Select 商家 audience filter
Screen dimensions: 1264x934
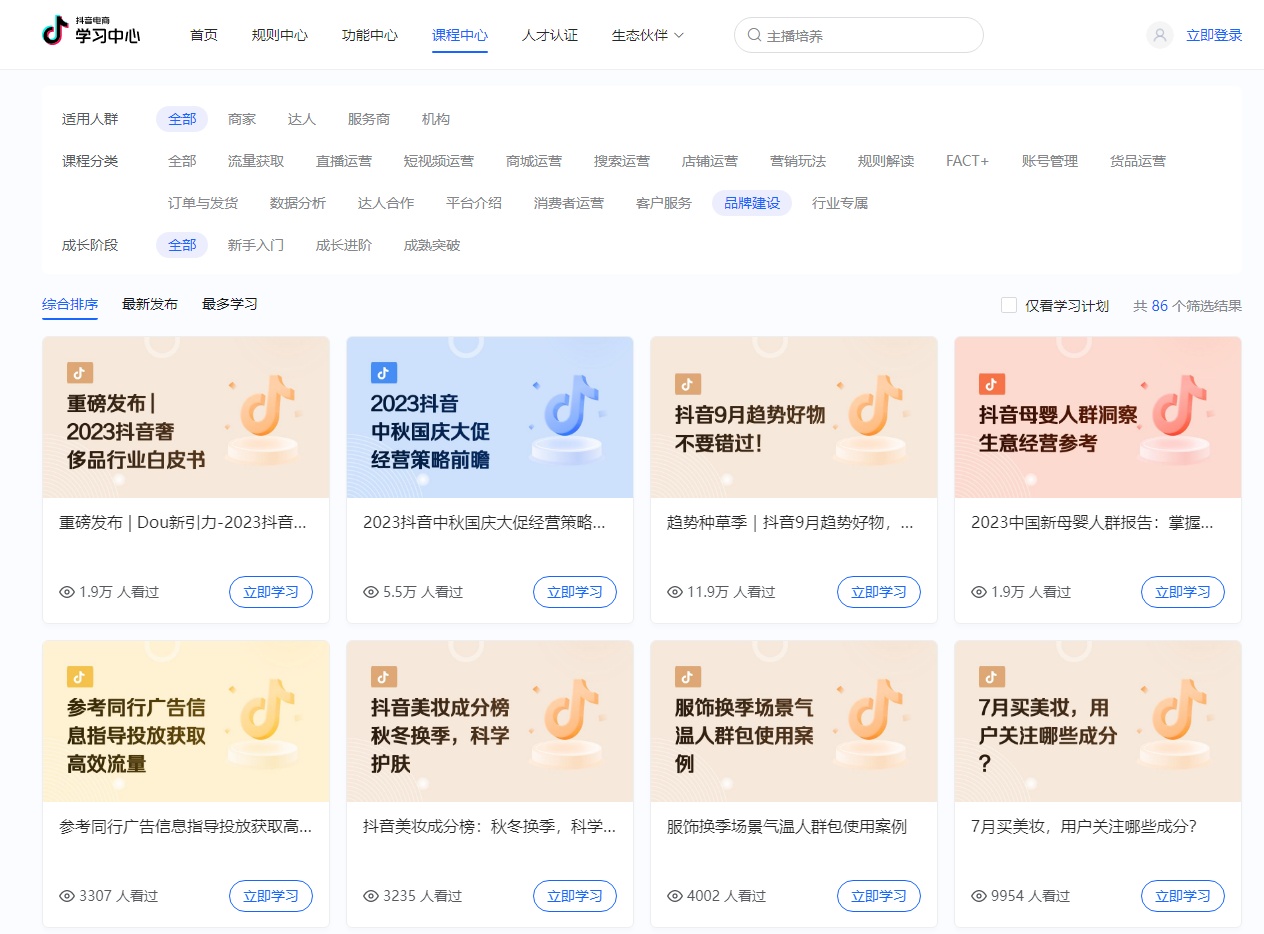[242, 119]
